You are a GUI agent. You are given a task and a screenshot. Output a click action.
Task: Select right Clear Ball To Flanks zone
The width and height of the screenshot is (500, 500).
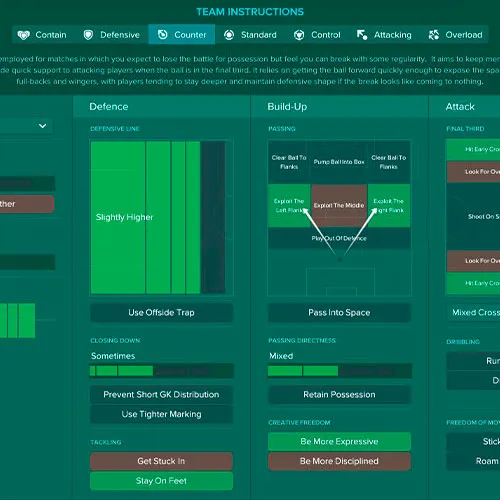tap(389, 162)
